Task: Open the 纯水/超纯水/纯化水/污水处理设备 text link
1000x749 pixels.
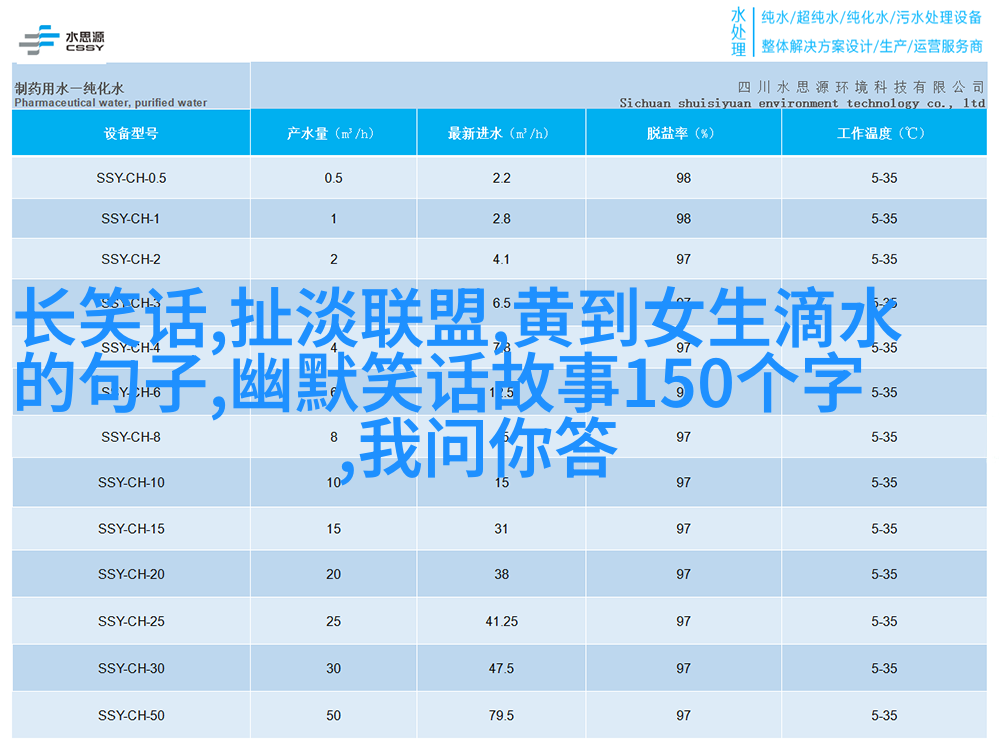Action: coord(872,17)
